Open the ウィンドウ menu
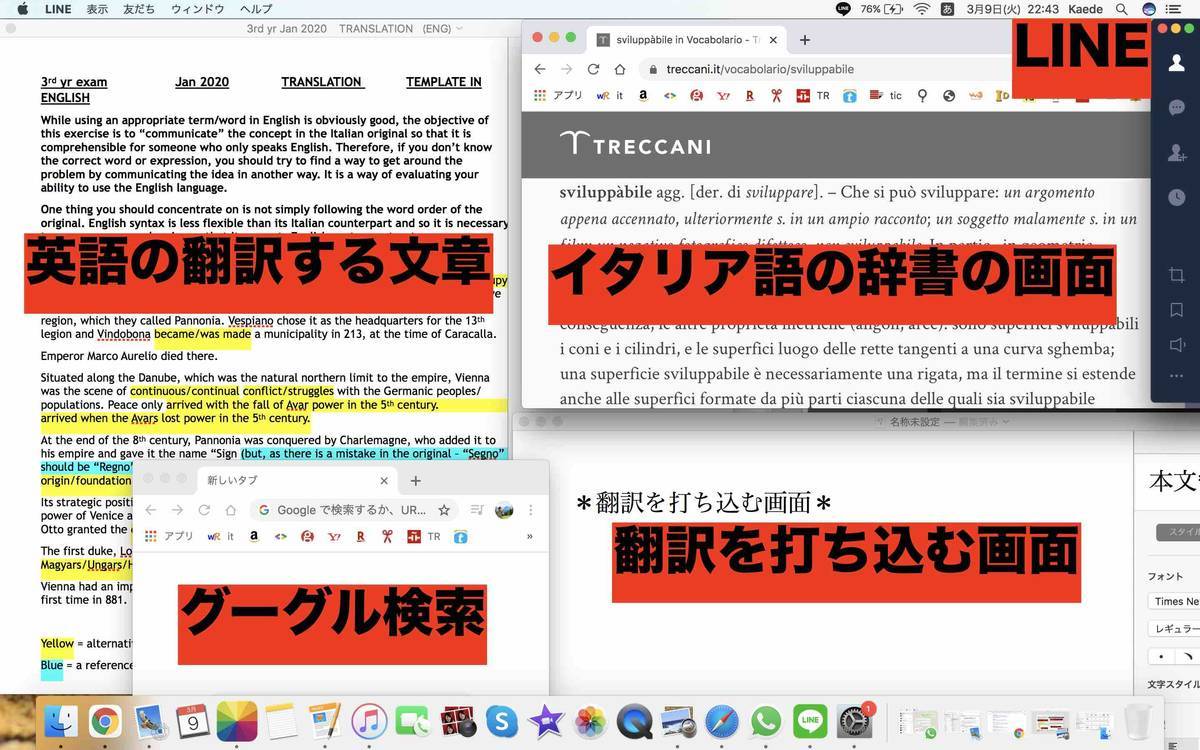The width and height of the screenshot is (1200, 750). (197, 9)
